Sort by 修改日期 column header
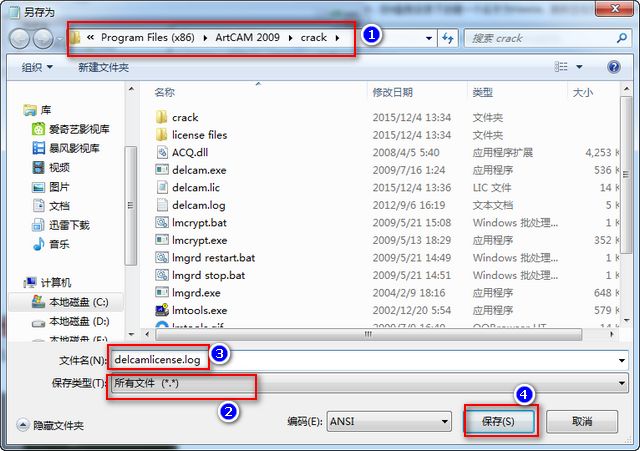 coord(392,92)
